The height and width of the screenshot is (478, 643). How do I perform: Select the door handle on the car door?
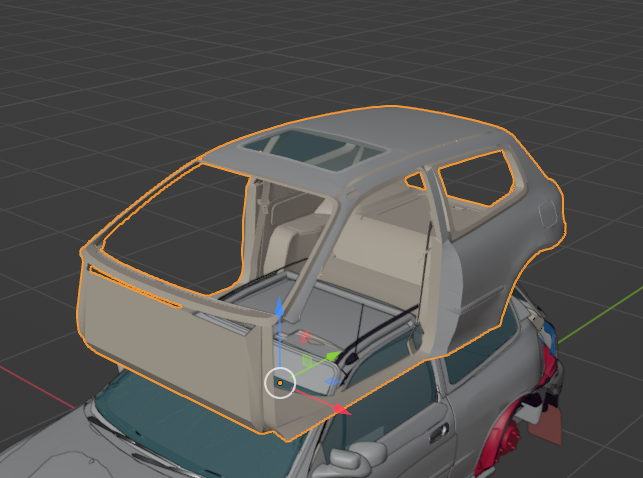(439, 432)
